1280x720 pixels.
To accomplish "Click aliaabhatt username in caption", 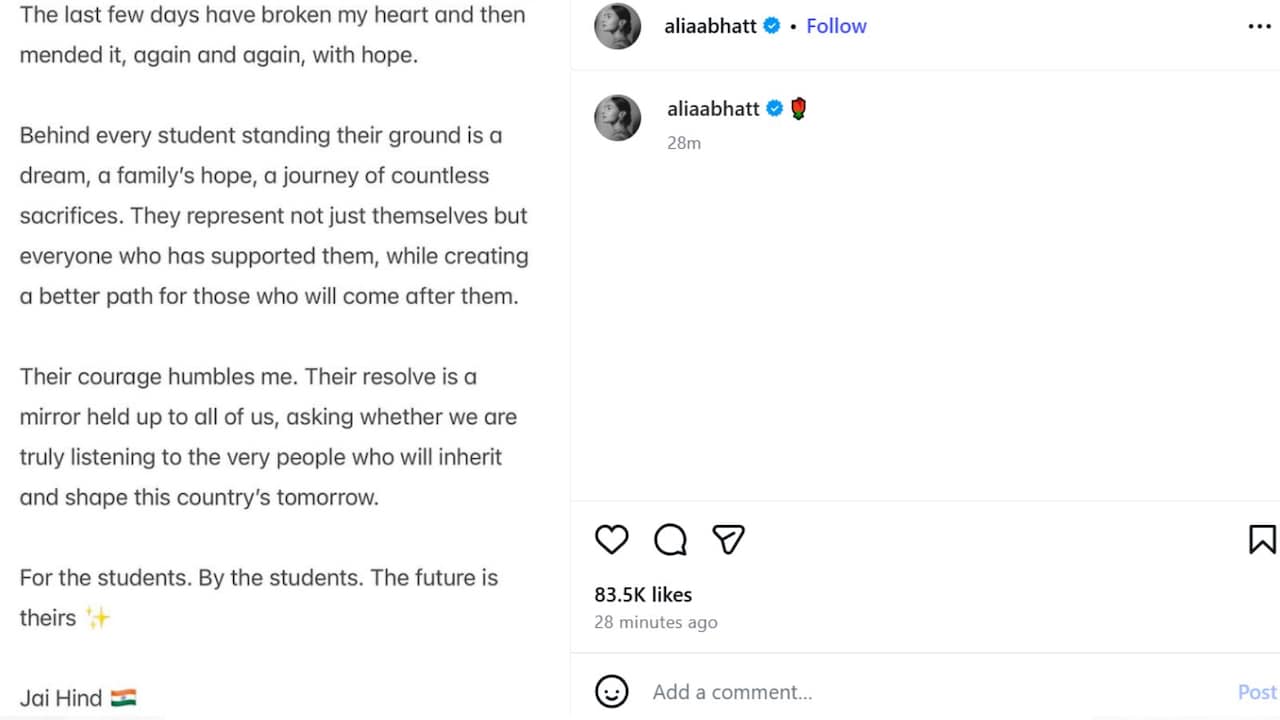I will click(714, 109).
